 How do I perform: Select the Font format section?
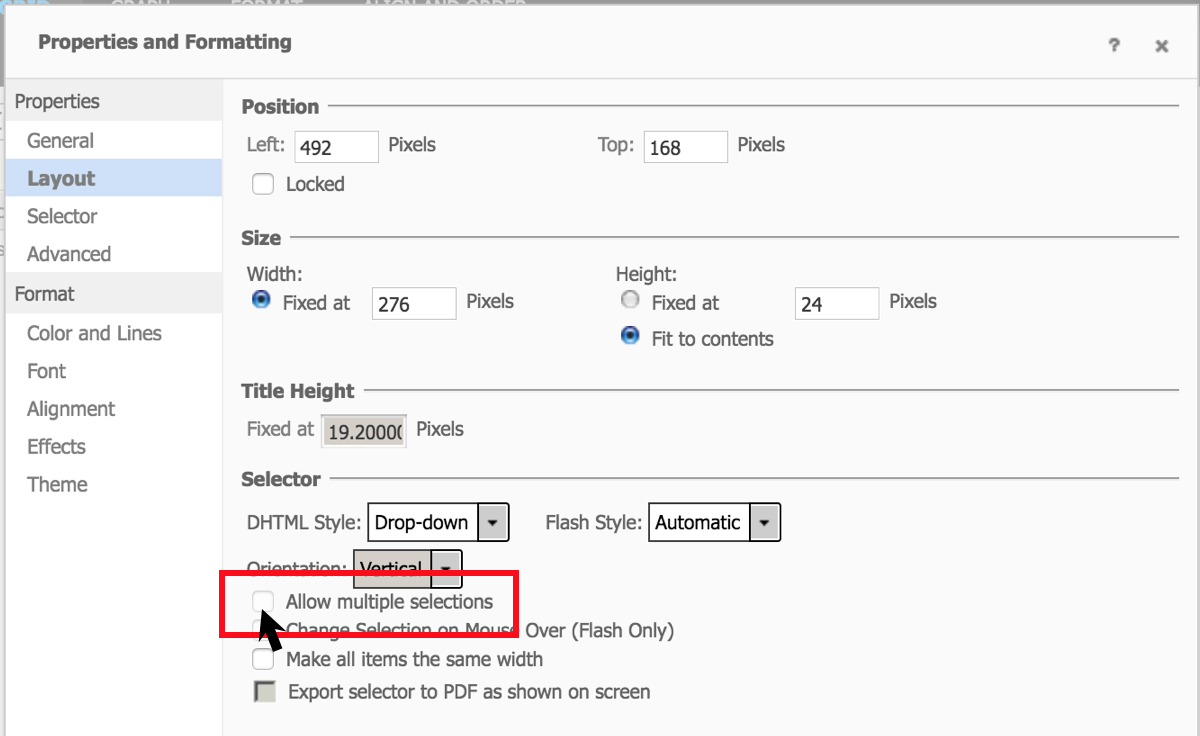coord(47,371)
